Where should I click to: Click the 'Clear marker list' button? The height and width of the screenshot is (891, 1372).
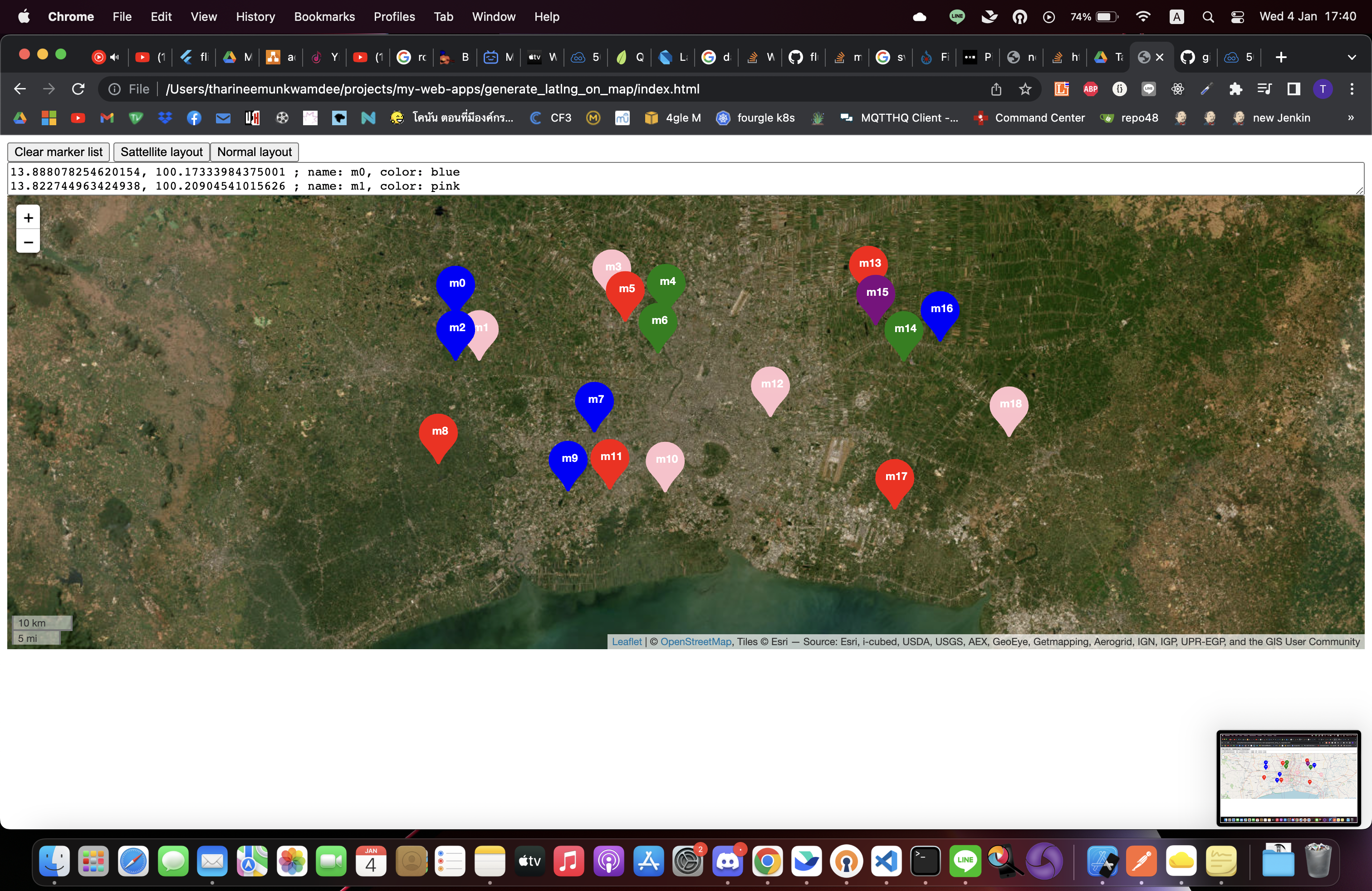(57, 151)
